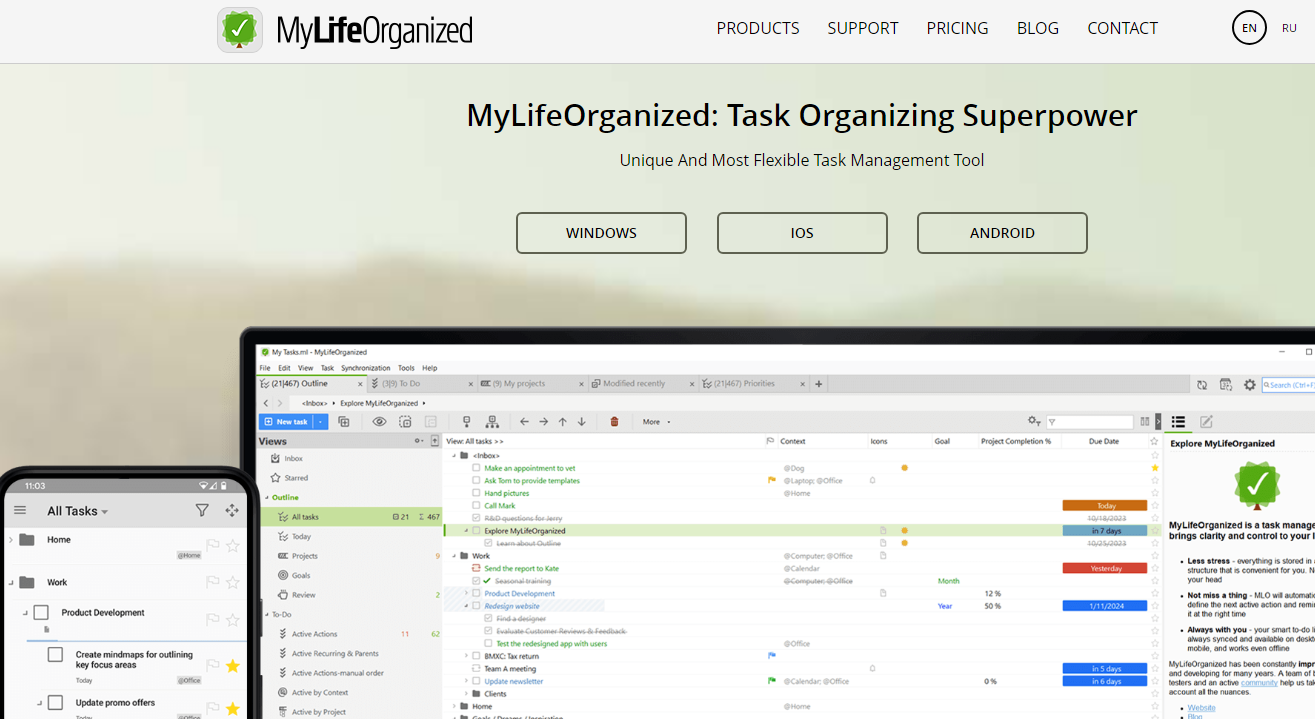Tap the phone move arrows icon
Viewport: 1315px width, 719px height.
coord(232,510)
